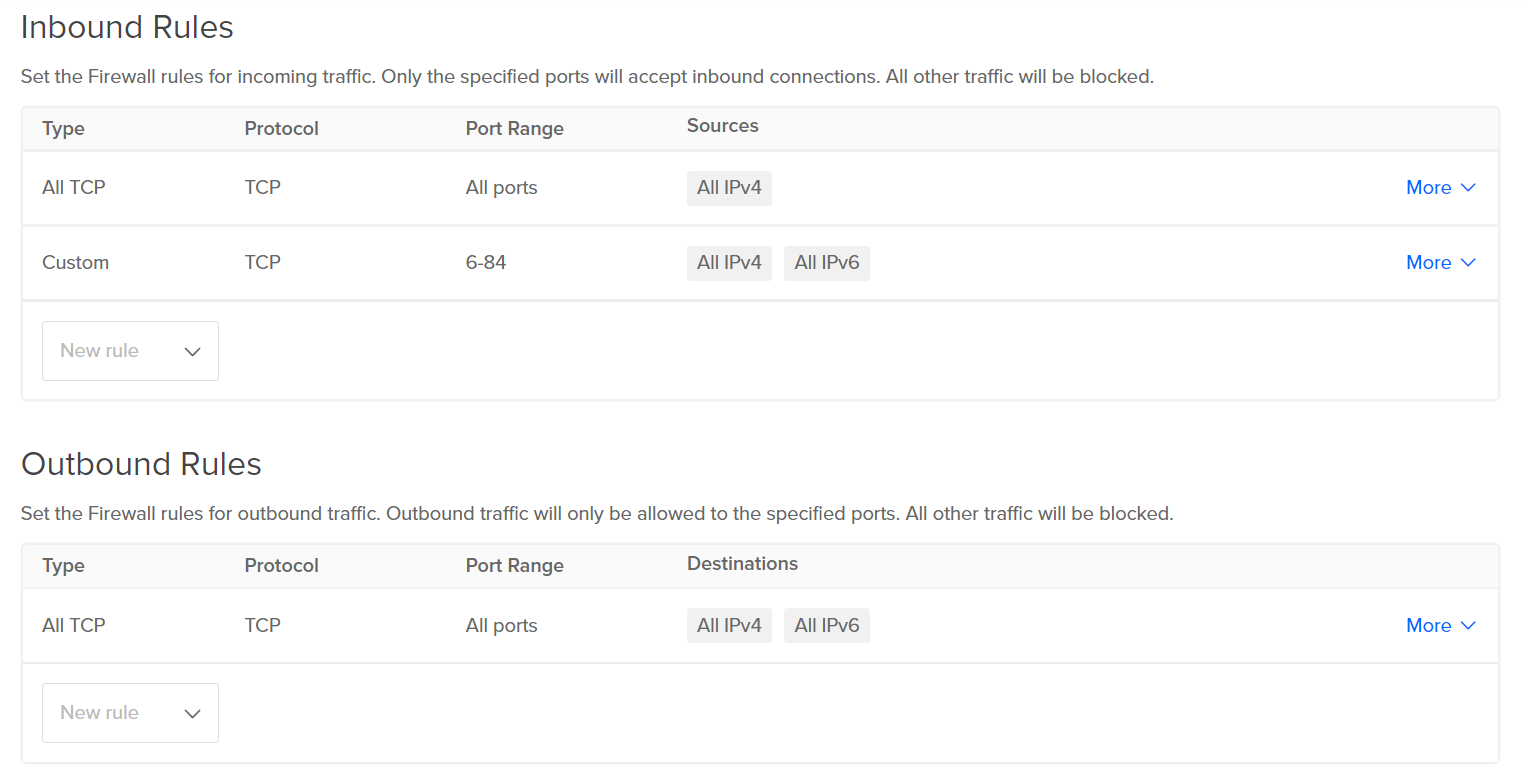
Task: Click All IPv4 tag in the Custom rule row
Action: coord(729,263)
